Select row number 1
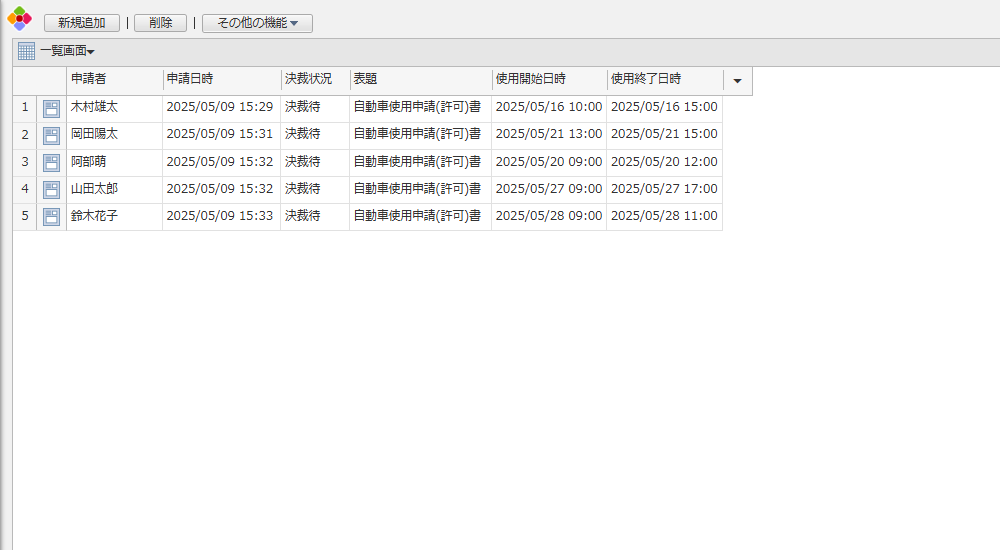Screen dimensions: 1000x550 click(x=25, y=107)
